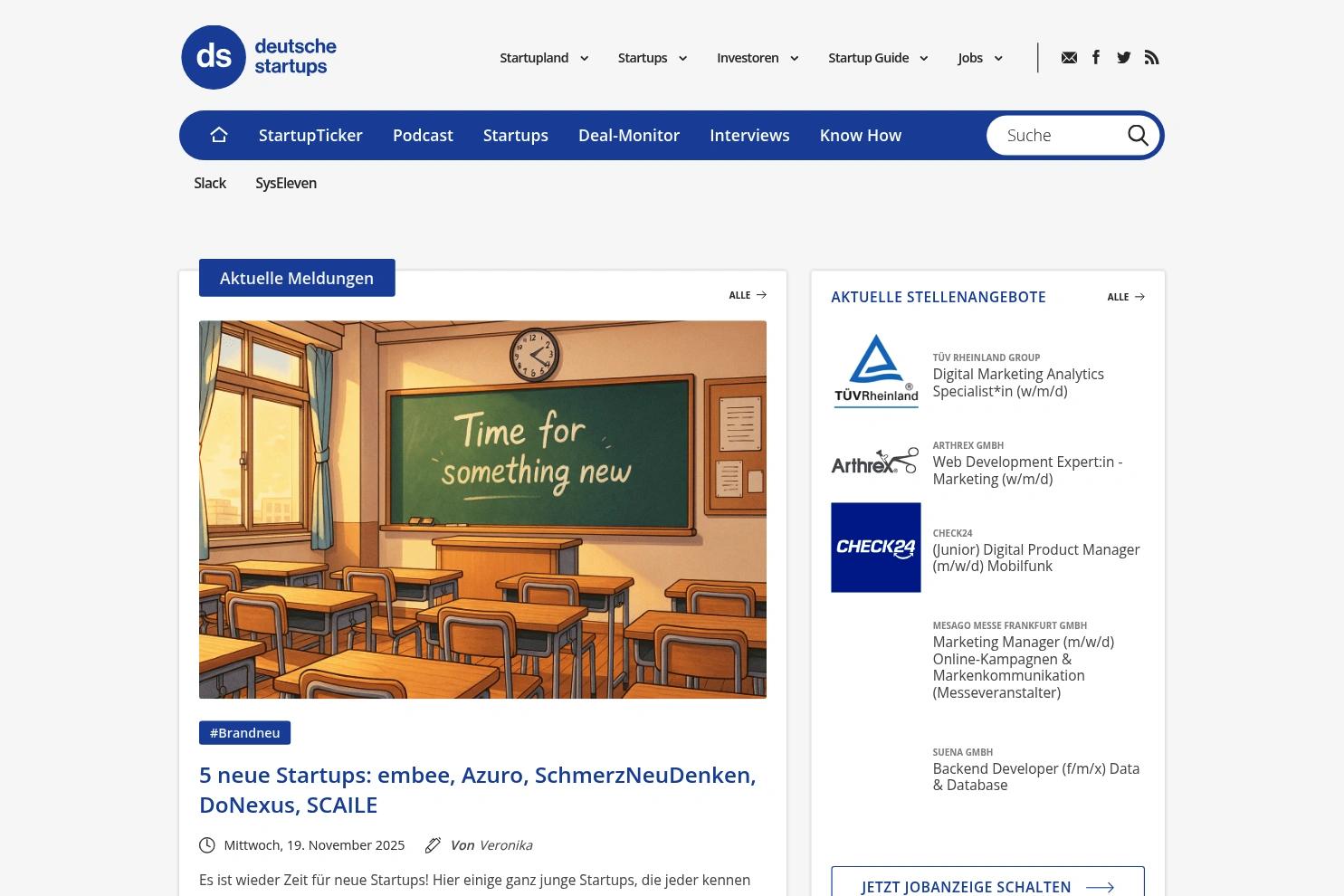1344x896 pixels.
Task: Click the deutsche startups logo
Action: 259,57
